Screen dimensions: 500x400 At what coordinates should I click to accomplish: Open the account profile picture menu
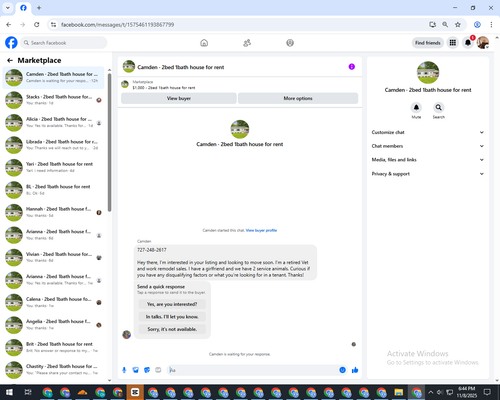tap(483, 43)
